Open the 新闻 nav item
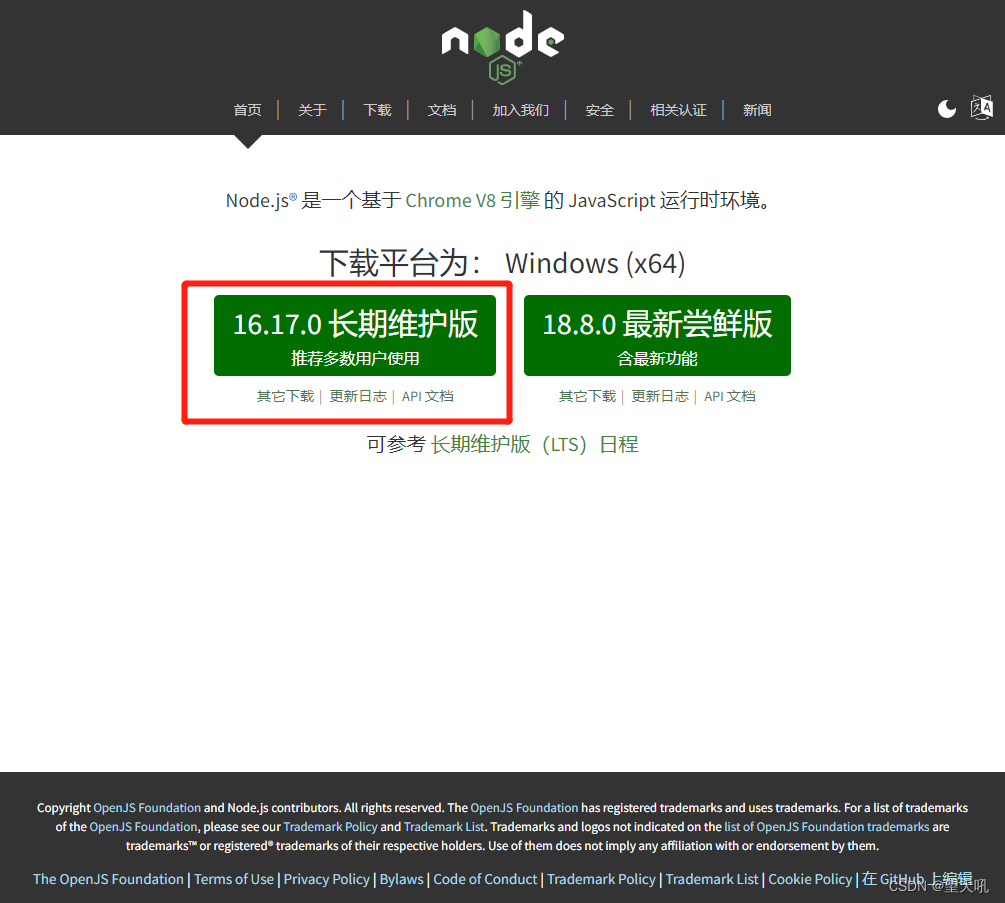 757,110
